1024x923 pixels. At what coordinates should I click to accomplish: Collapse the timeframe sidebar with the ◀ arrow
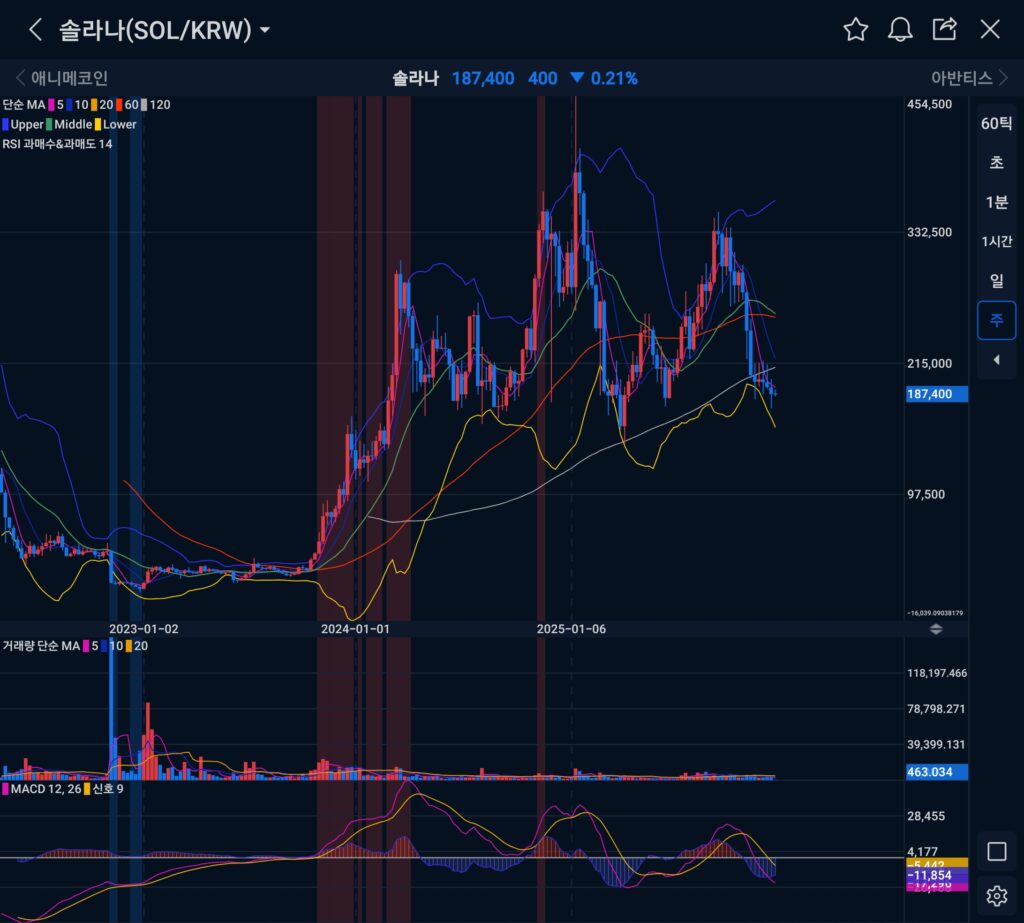(x=996, y=360)
